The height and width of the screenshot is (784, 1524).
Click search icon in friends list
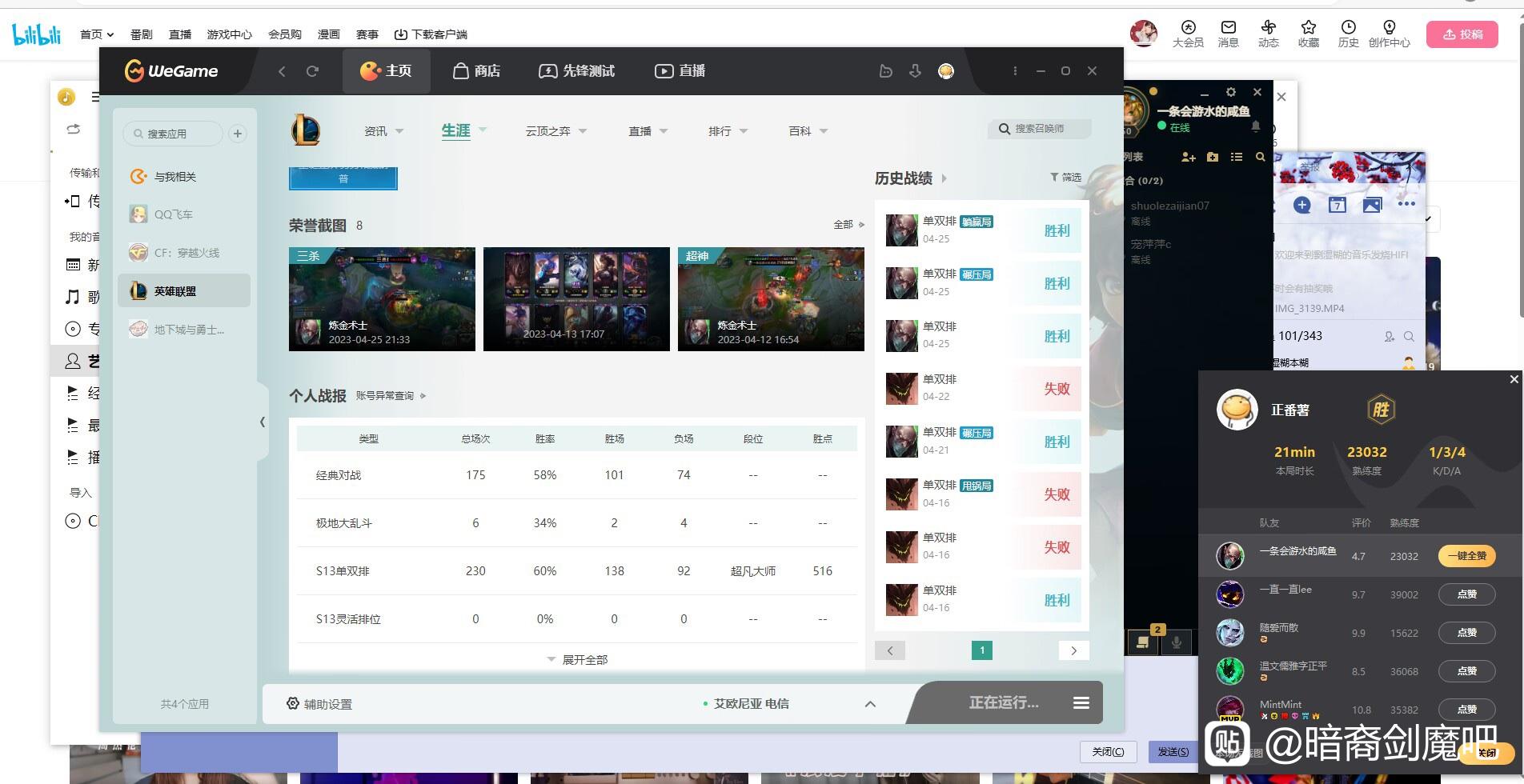(1260, 158)
